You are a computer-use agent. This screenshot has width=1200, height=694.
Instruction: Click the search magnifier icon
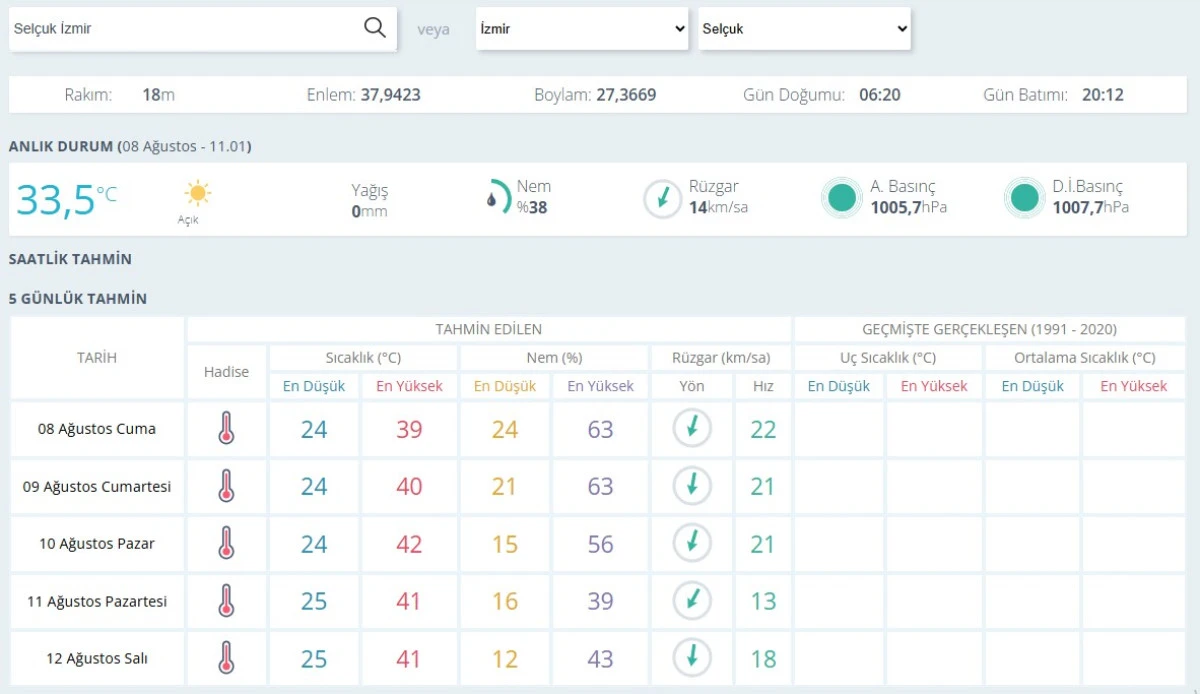pyautogui.click(x=375, y=28)
